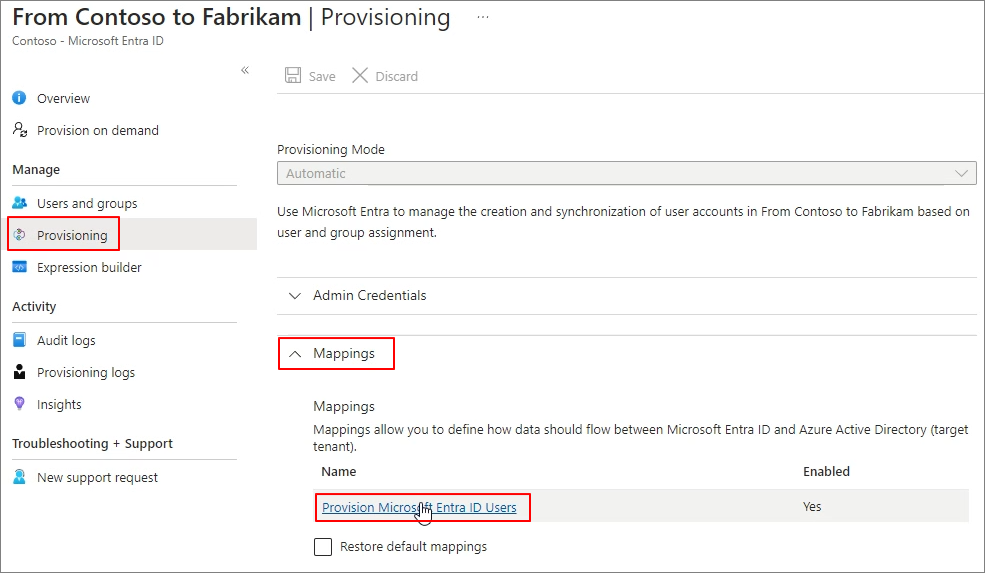Click Troubleshooting + Support heading
This screenshot has width=985, height=573.
pyautogui.click(x=92, y=444)
